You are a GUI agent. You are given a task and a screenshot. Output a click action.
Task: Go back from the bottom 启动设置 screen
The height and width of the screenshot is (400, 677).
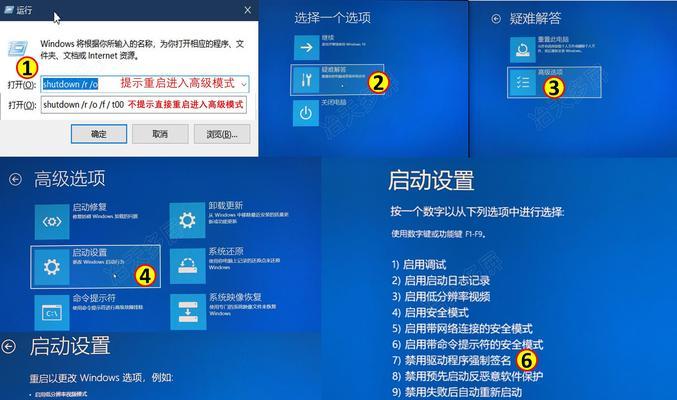(x=9, y=346)
